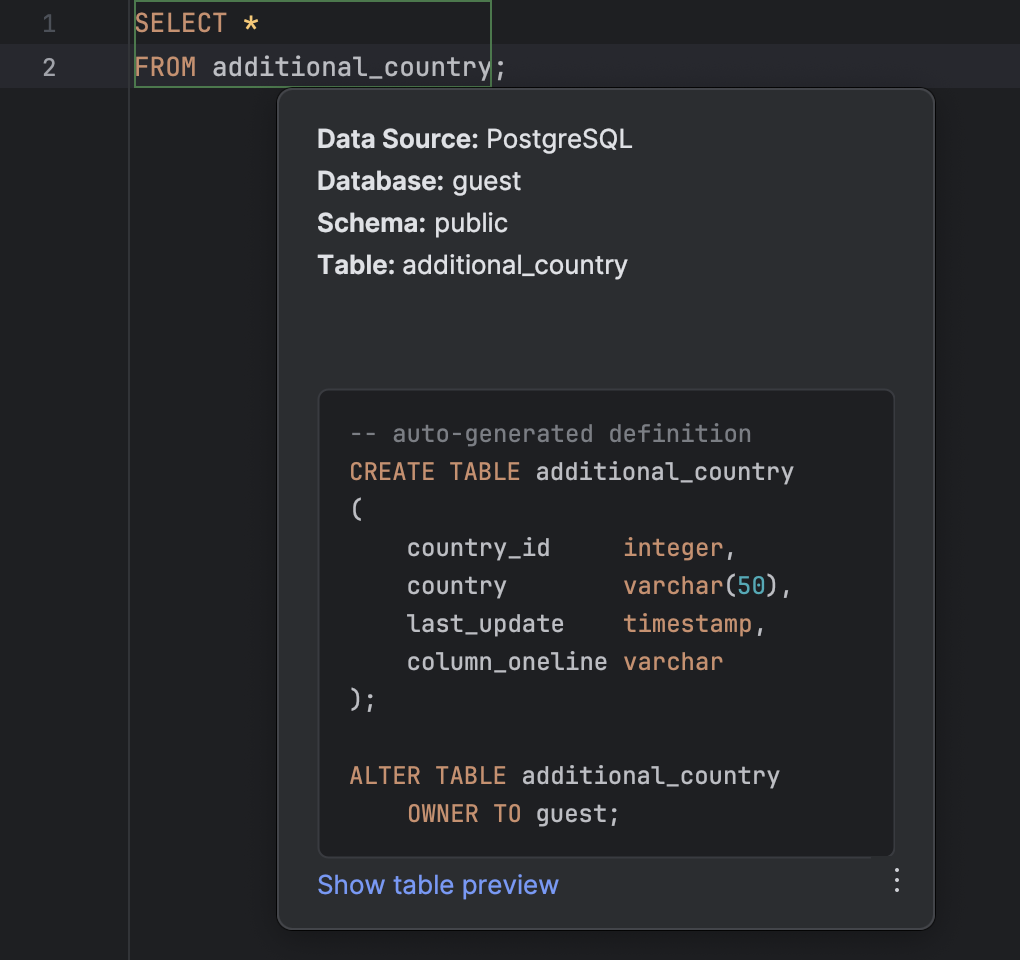
Task: Select the column_oneline column name
Action: tap(506, 661)
